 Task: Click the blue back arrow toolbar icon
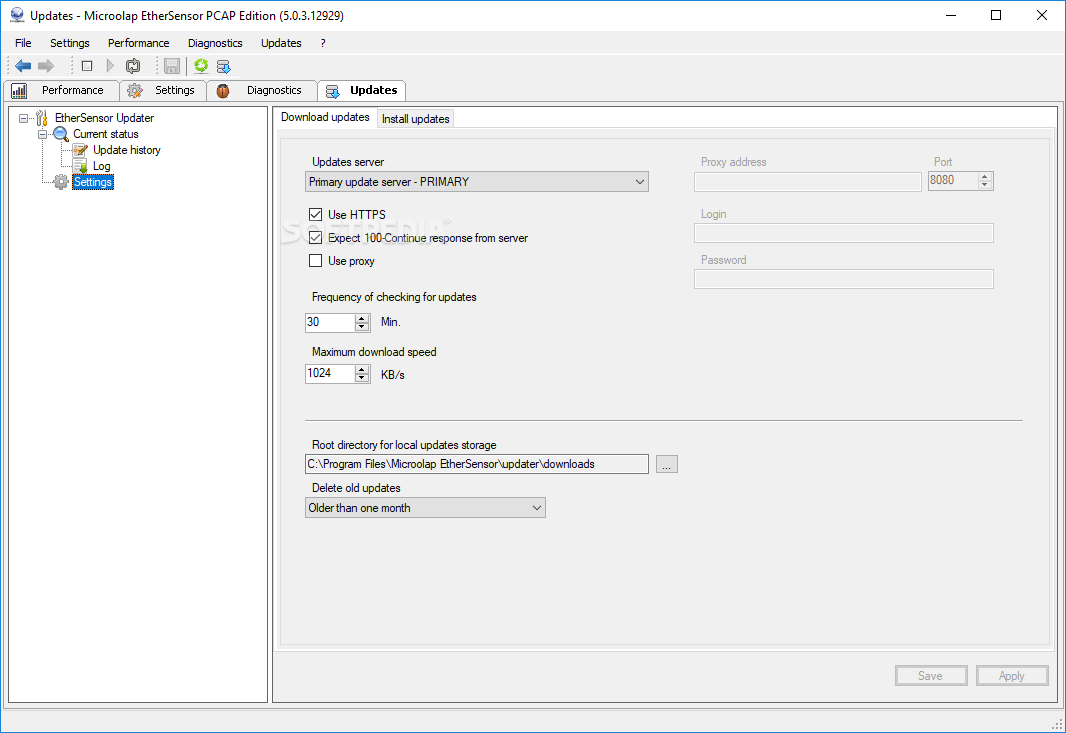pos(23,66)
